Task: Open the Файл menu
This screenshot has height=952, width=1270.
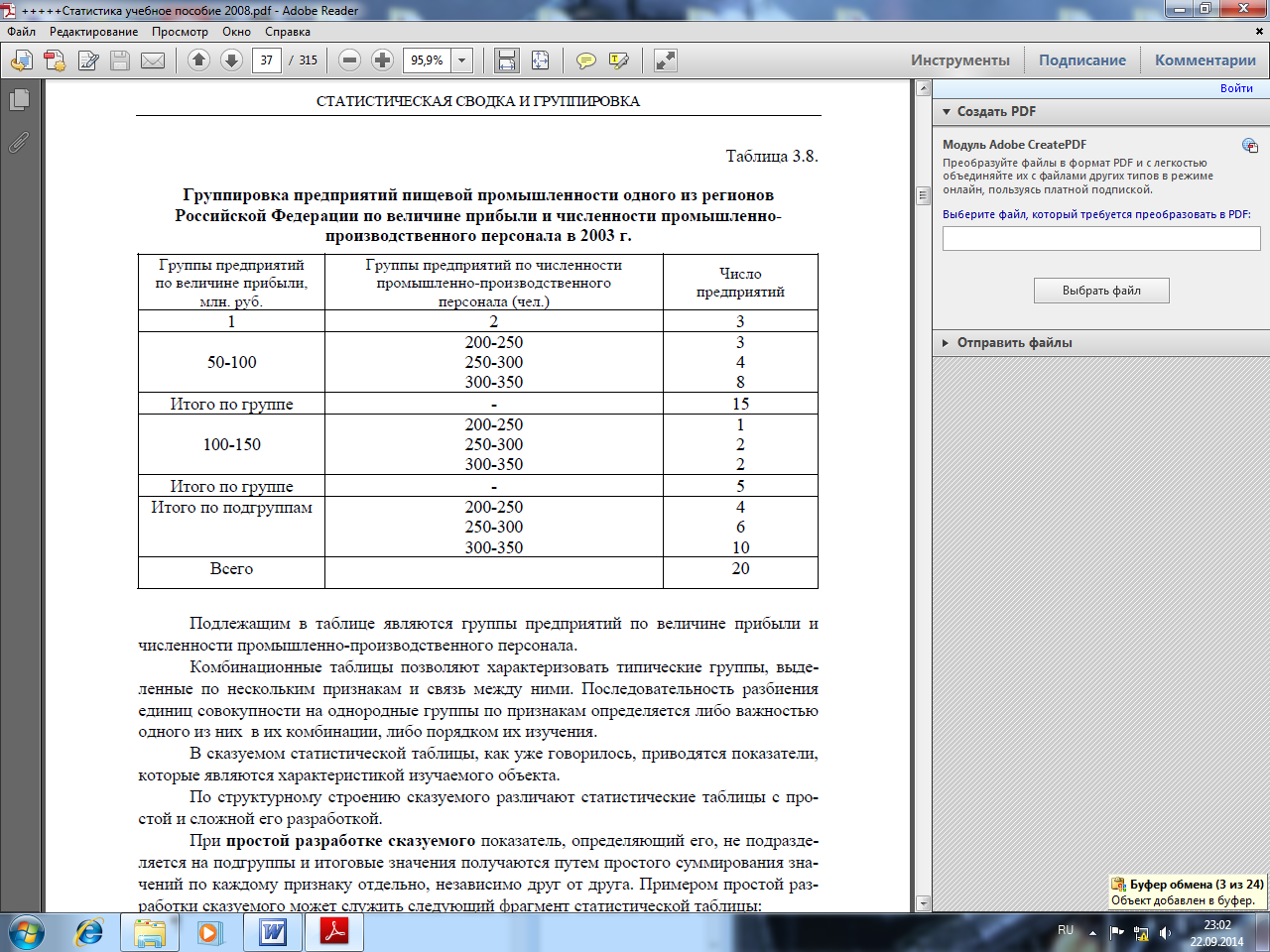Action: [x=22, y=32]
